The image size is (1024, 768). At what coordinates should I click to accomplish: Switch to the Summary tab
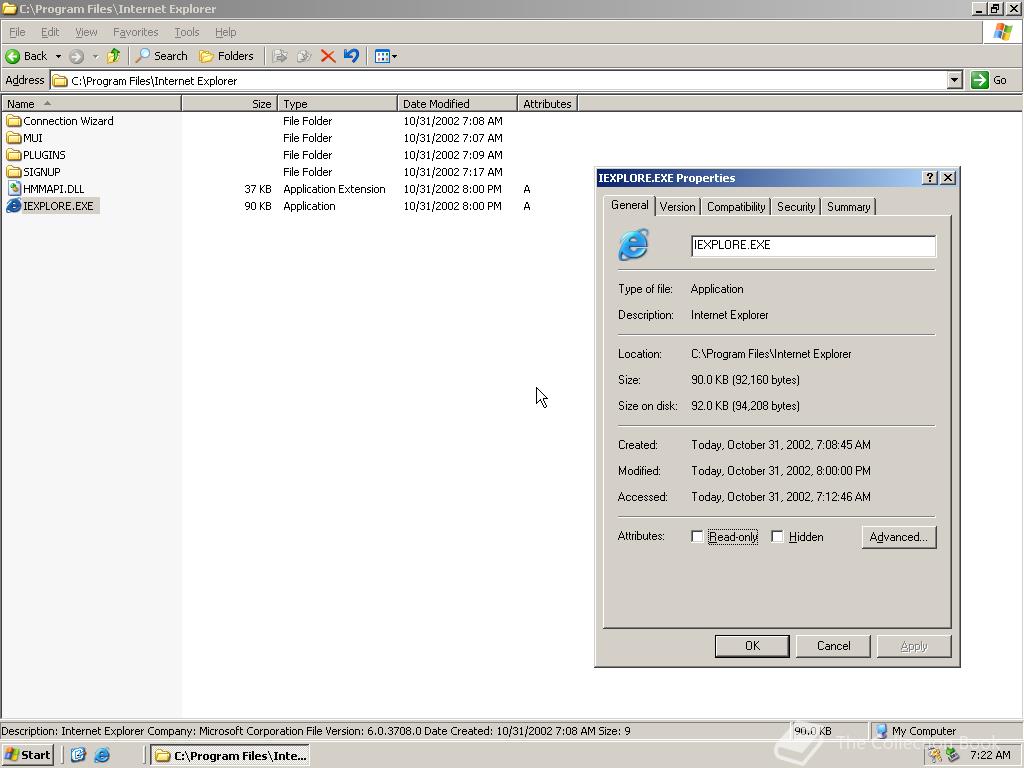[x=848, y=207]
